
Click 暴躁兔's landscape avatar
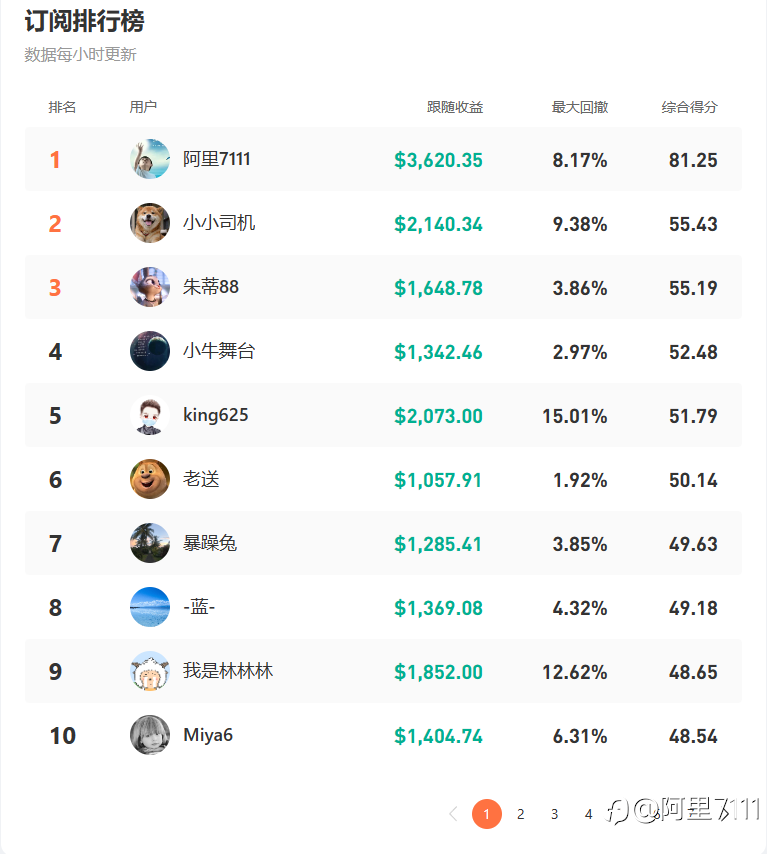click(x=150, y=543)
